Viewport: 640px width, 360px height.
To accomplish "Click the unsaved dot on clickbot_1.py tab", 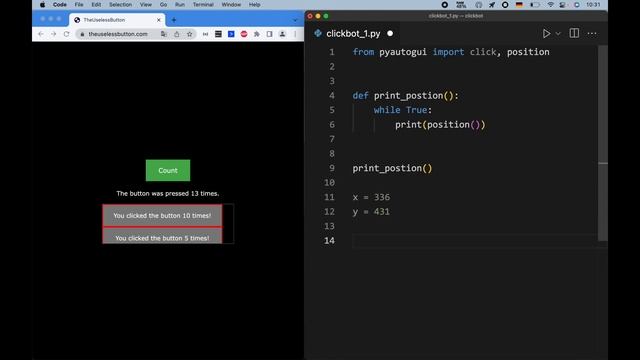I will pos(390,33).
